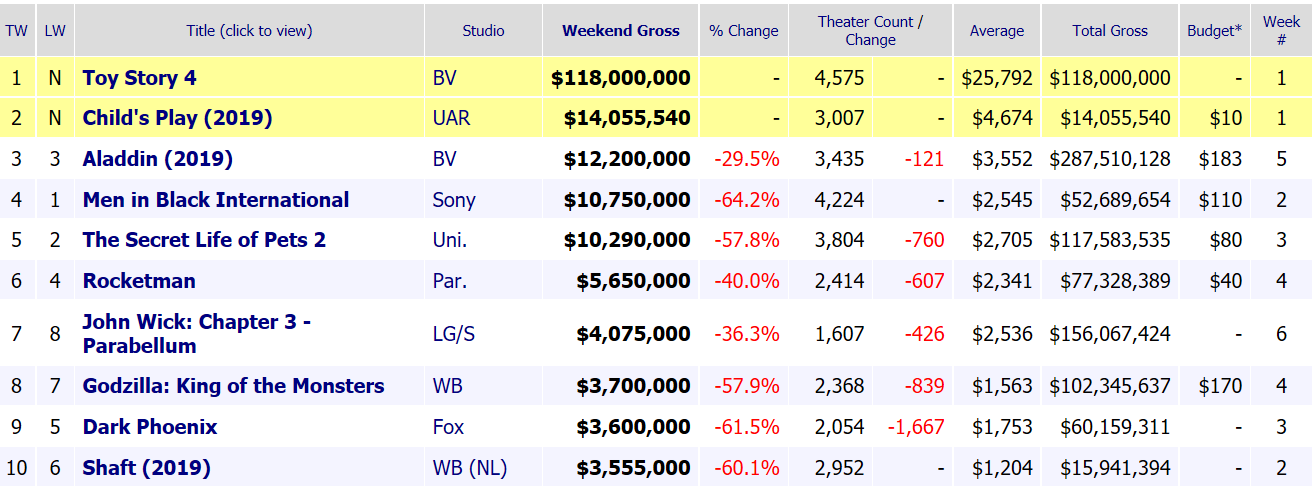
Task: Sort by Total Gross column header
Action: (1110, 31)
